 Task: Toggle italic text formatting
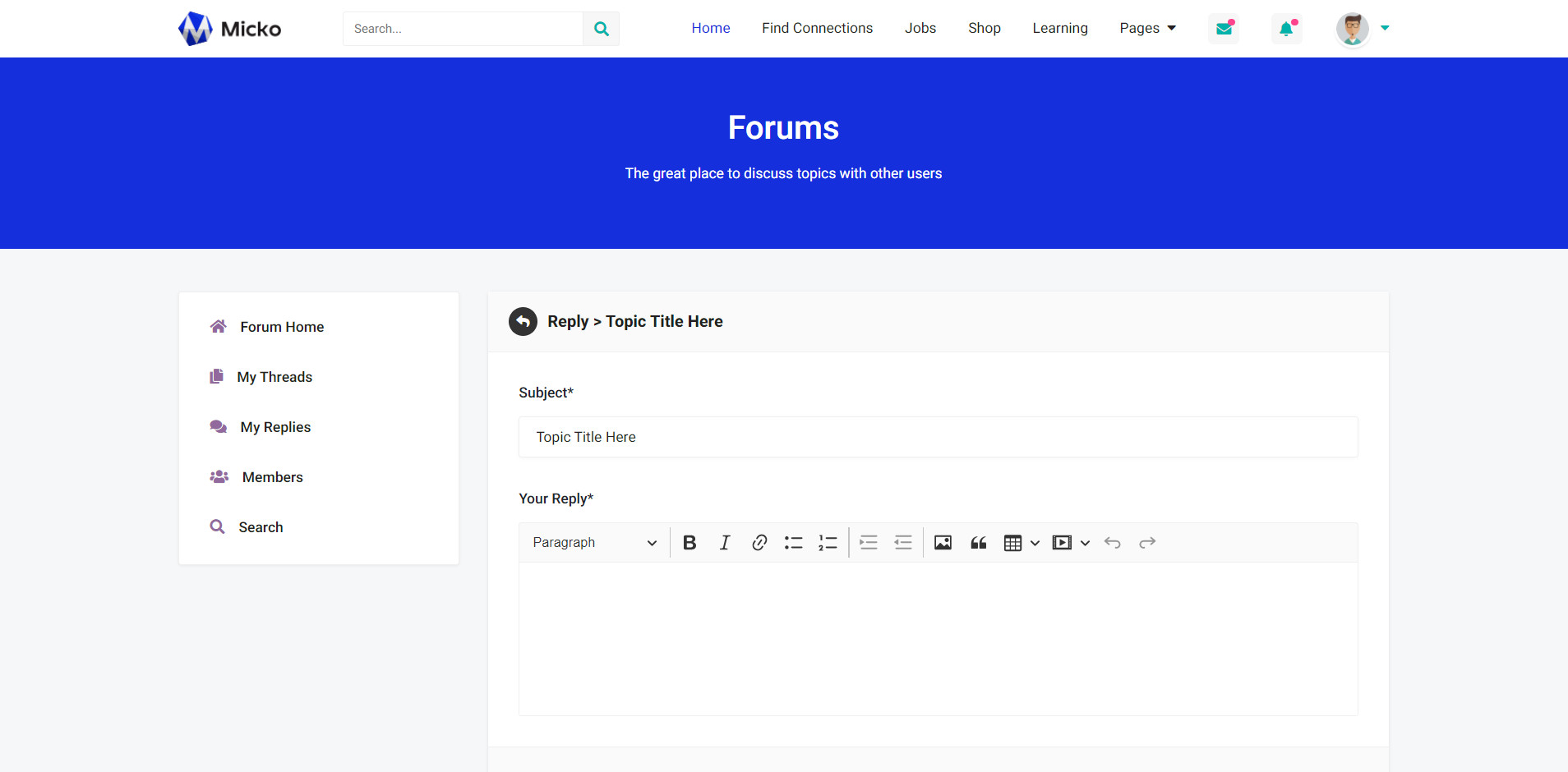[724, 543]
